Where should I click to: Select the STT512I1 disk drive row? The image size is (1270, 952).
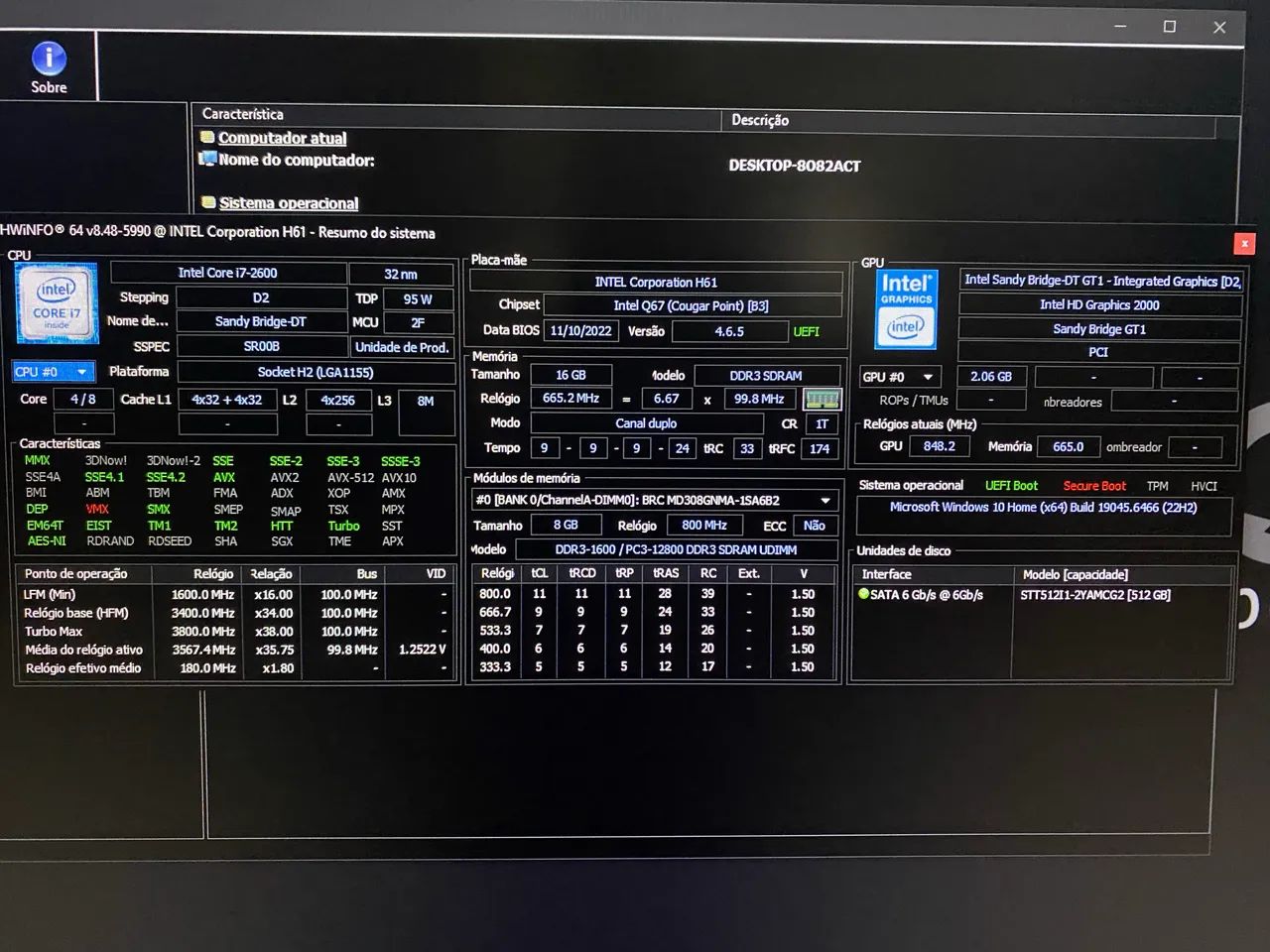click(x=1043, y=595)
